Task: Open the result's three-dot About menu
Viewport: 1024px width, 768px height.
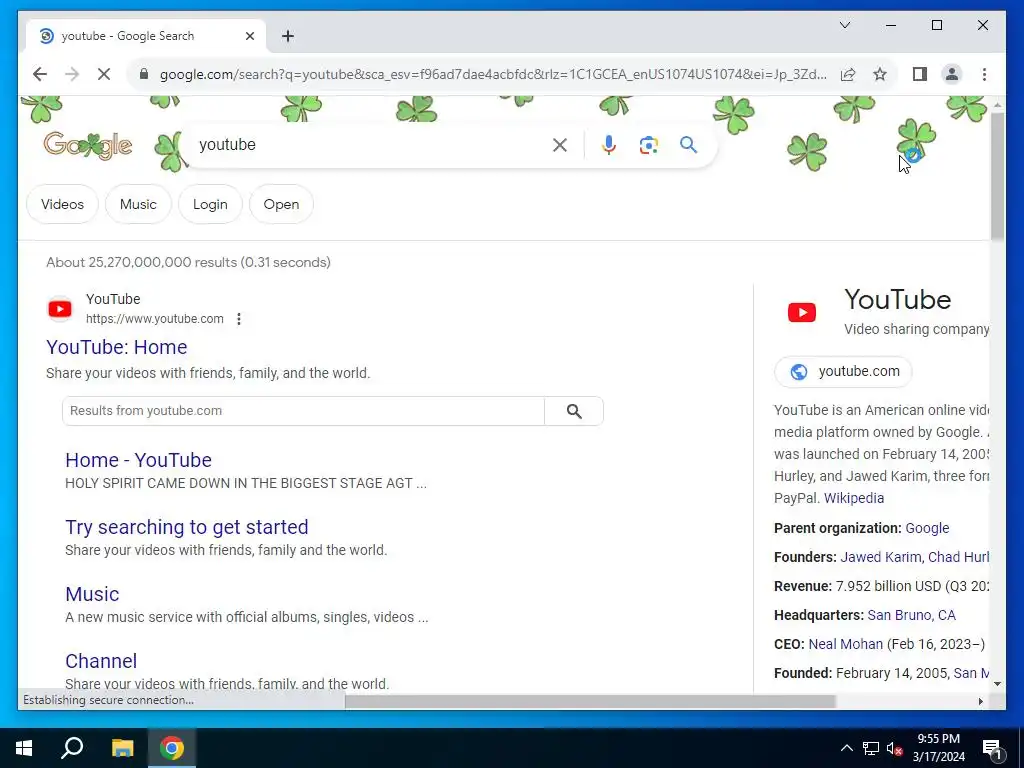Action: [239, 319]
